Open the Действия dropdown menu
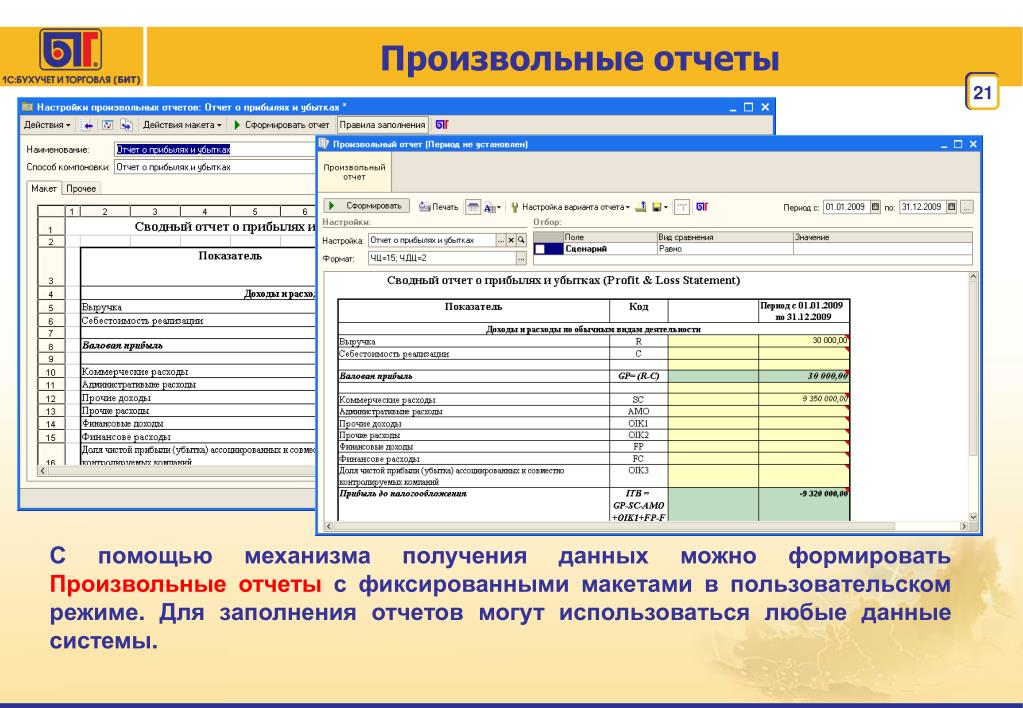 [47, 125]
